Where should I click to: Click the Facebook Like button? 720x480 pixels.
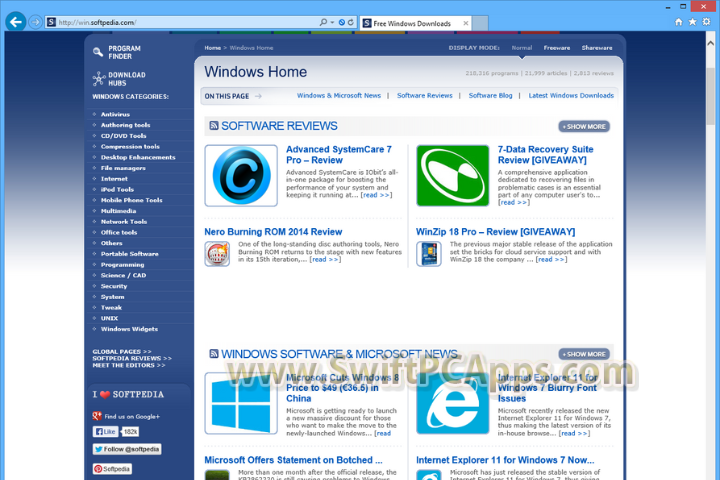(106, 432)
